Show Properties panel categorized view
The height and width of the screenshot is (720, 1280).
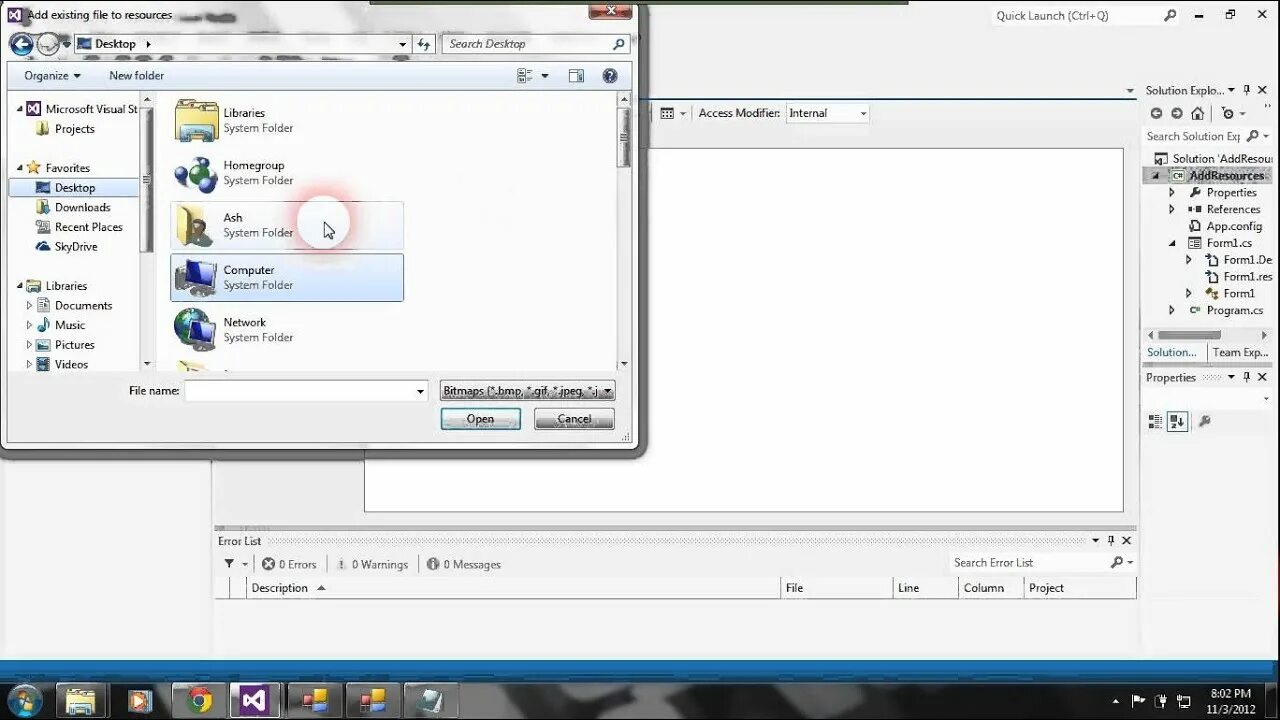click(x=1156, y=422)
